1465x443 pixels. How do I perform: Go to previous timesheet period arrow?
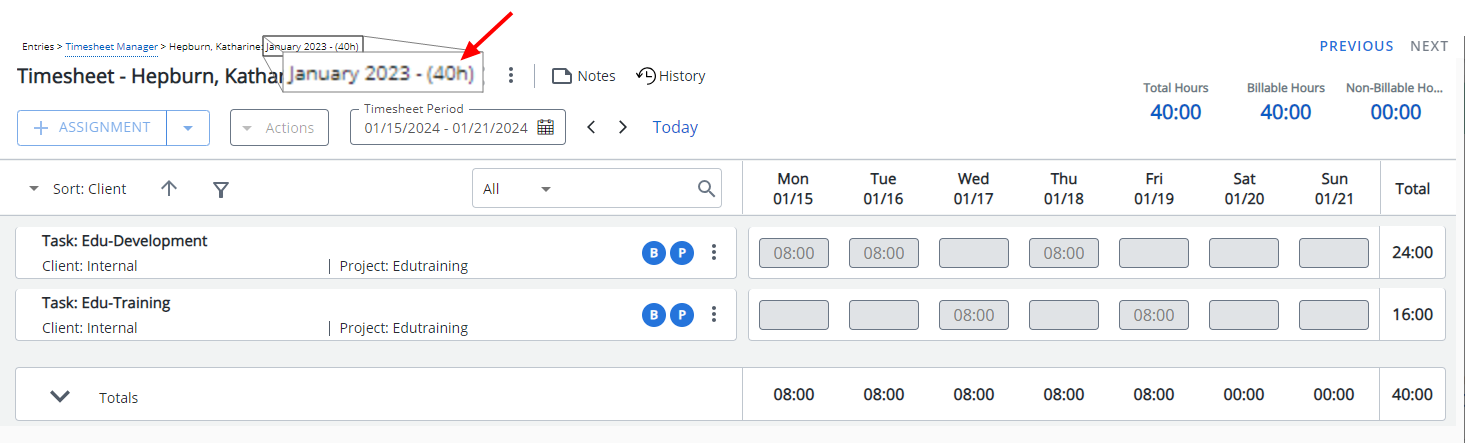(591, 127)
